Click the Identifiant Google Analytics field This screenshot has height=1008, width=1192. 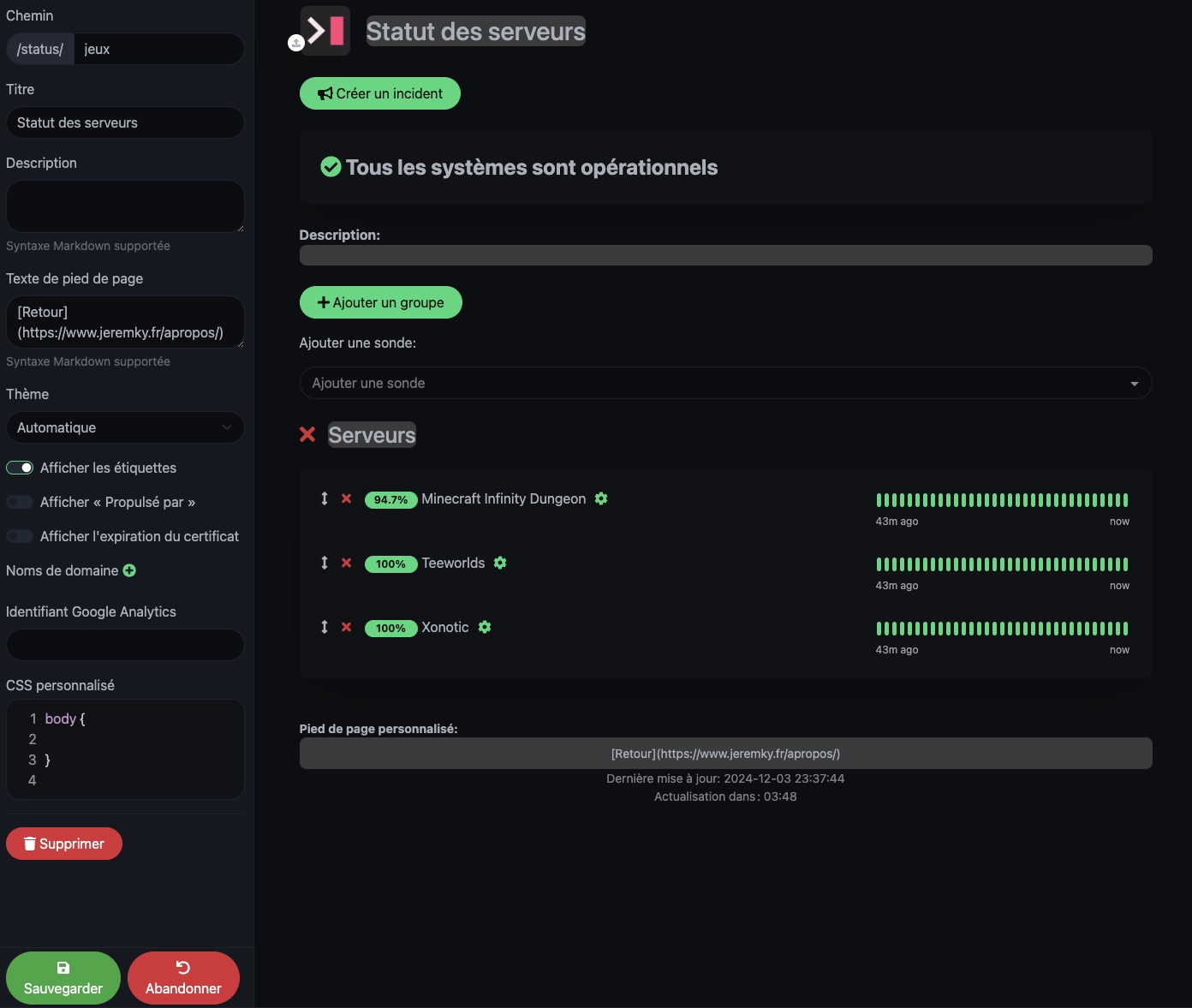click(x=125, y=645)
